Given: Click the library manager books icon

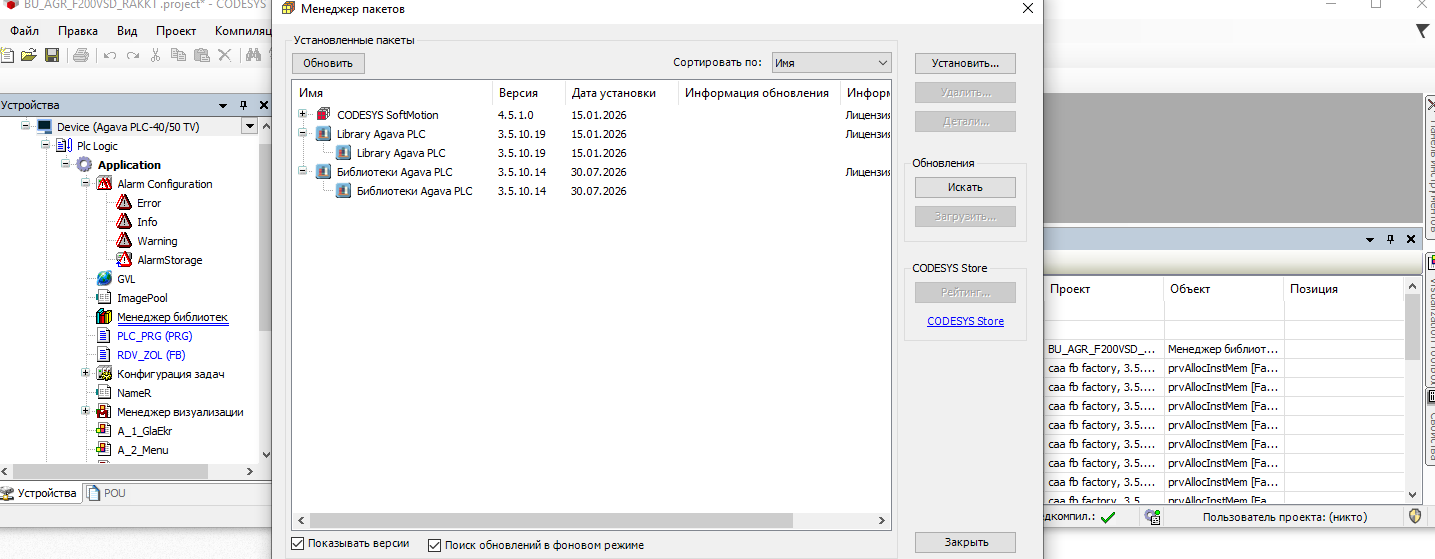Looking at the screenshot, I should (x=104, y=317).
